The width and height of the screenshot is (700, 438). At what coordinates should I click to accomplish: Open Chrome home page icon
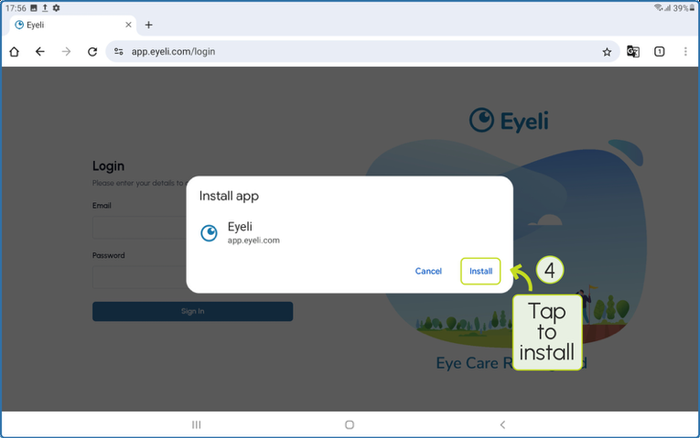14,52
